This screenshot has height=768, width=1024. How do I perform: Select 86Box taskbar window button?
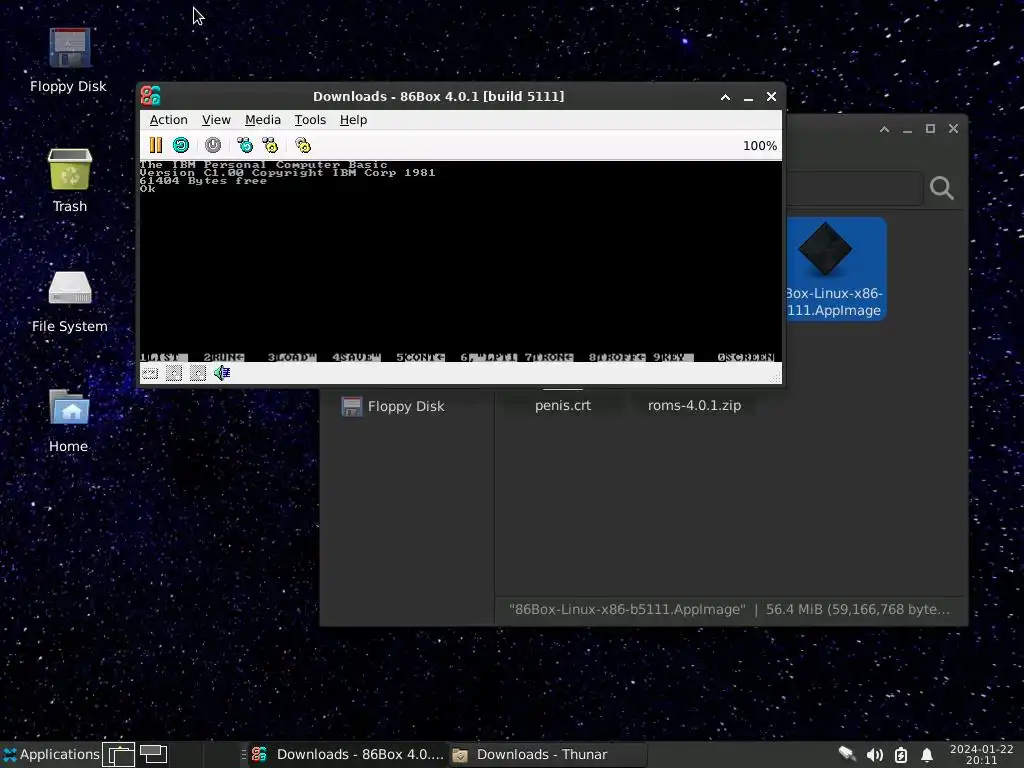coord(347,754)
